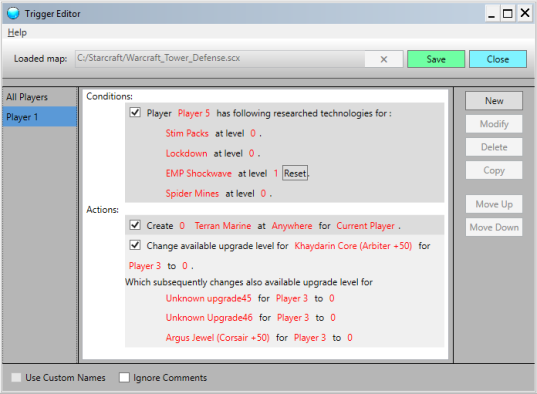Enable Ignore Comments checkbox

(124, 377)
